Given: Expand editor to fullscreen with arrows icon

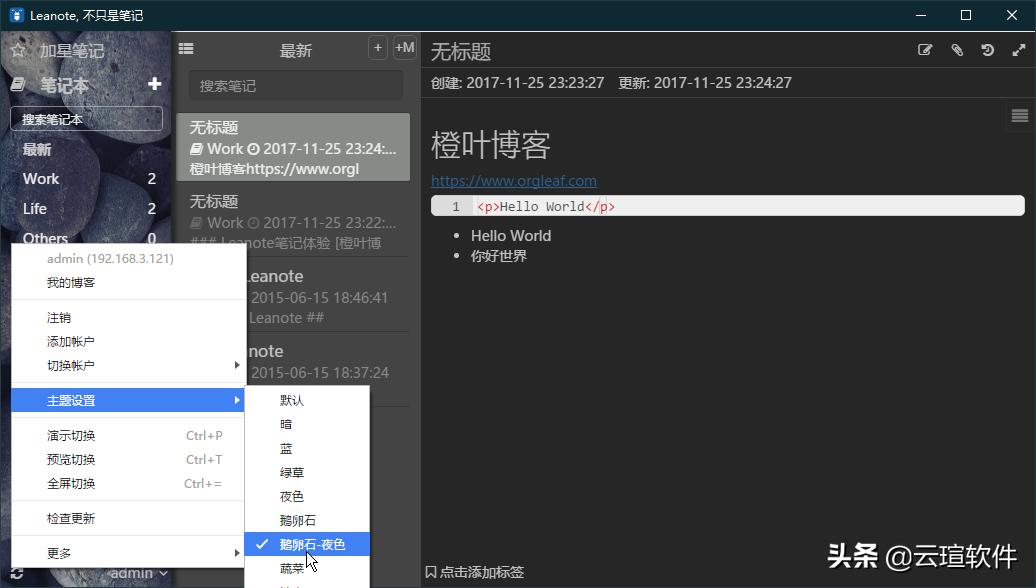Looking at the screenshot, I should [x=1019, y=49].
